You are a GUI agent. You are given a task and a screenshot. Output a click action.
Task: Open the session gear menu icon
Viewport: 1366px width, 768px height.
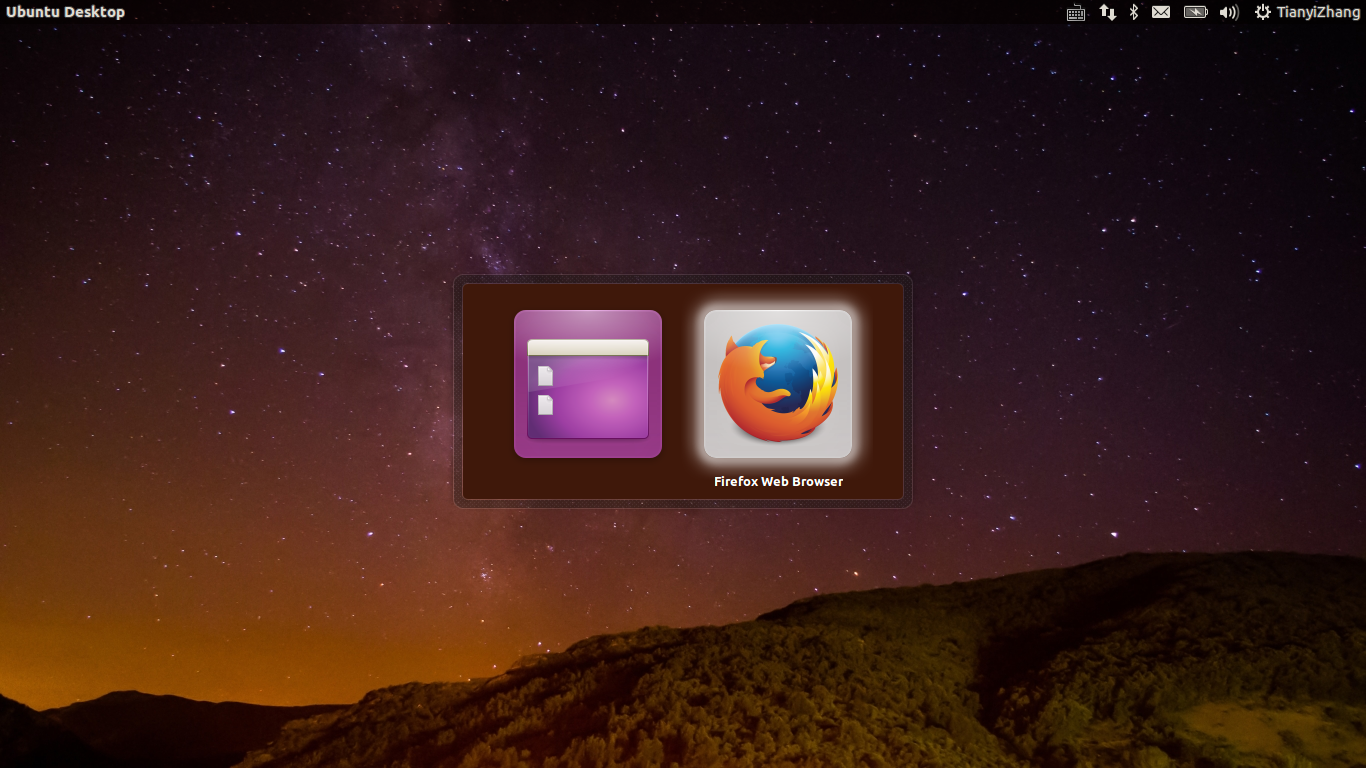[1263, 12]
